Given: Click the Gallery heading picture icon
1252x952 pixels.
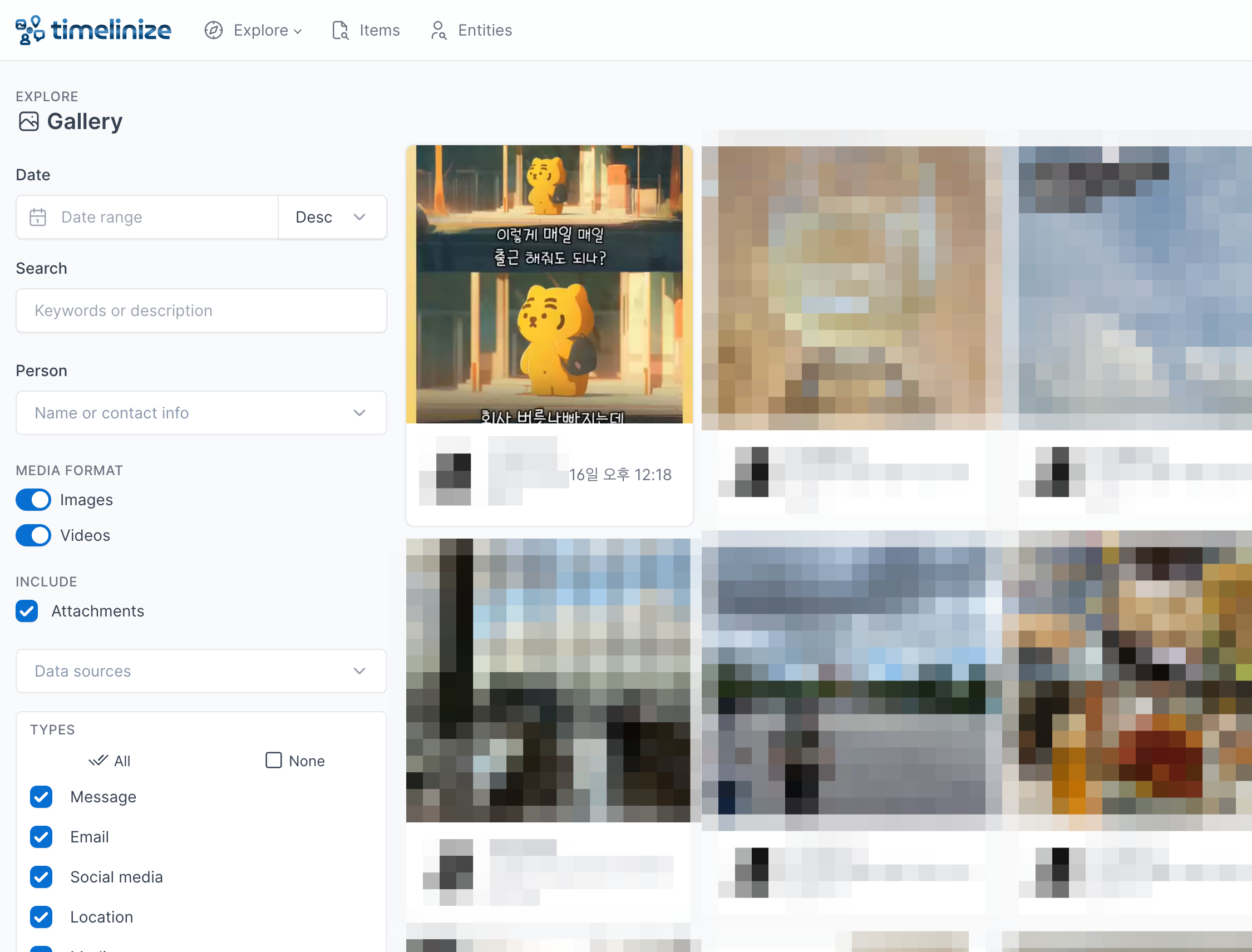Looking at the screenshot, I should [x=29, y=121].
